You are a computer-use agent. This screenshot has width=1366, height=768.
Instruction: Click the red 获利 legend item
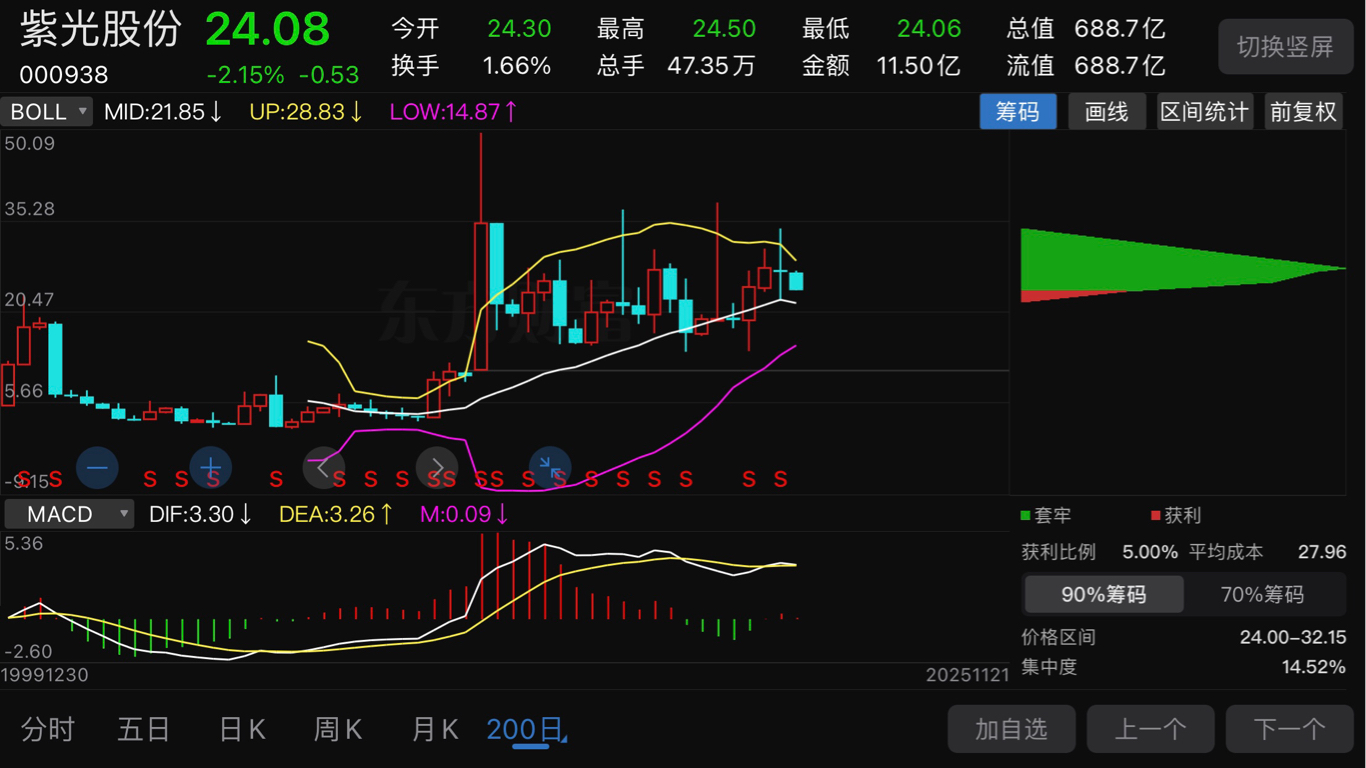[x=1176, y=516]
